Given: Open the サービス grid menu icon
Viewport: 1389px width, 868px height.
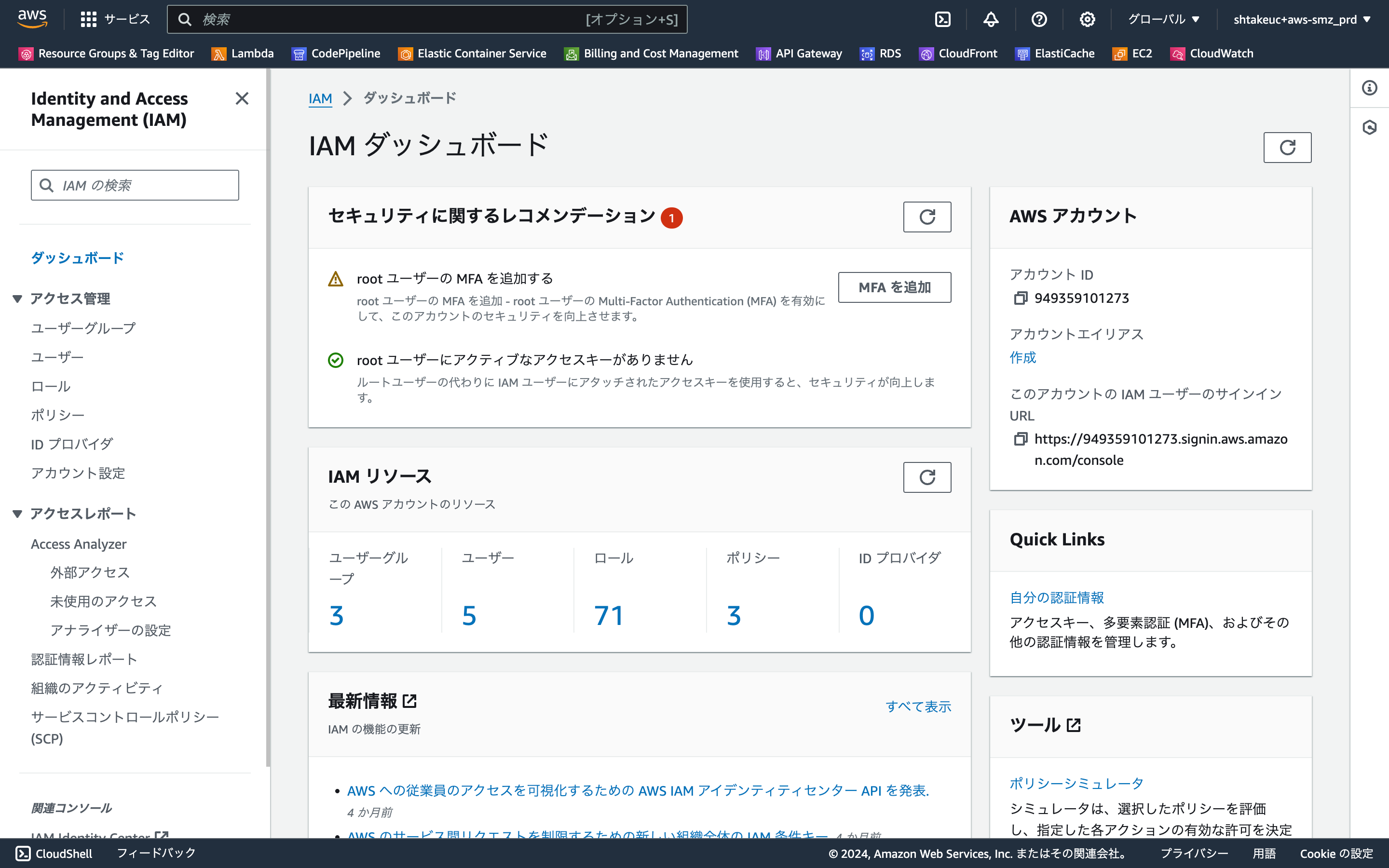Looking at the screenshot, I should pyautogui.click(x=88, y=19).
